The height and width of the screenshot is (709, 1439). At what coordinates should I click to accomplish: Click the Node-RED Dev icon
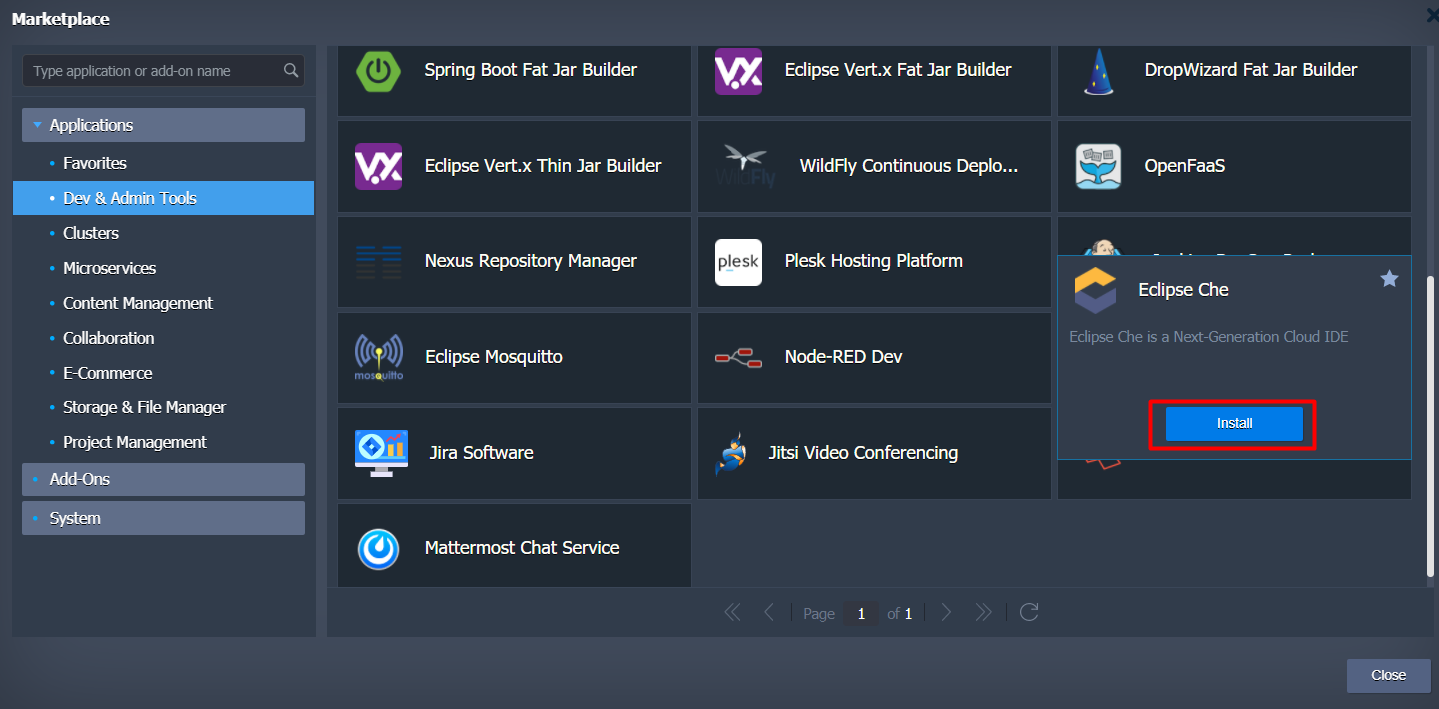click(x=738, y=357)
